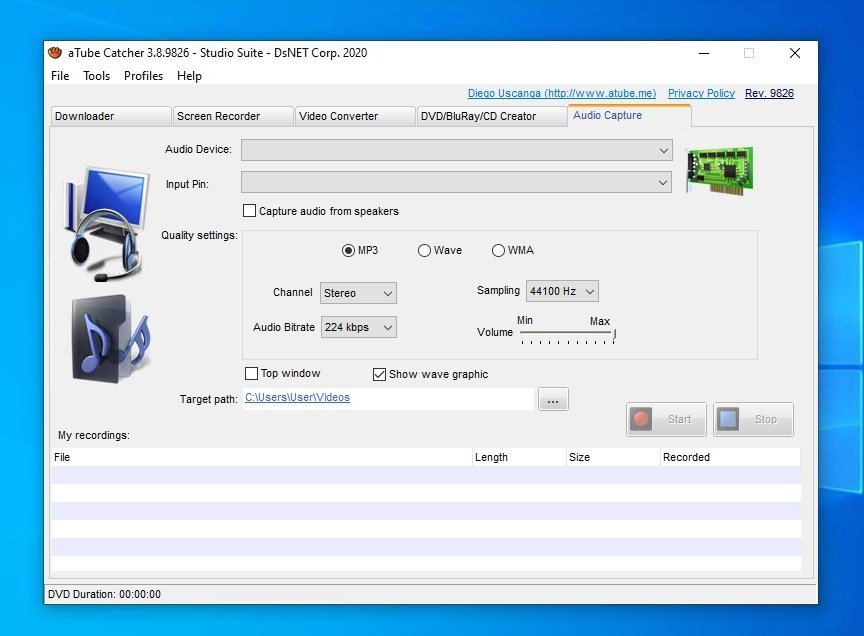864x636 pixels.
Task: Enable Capture audio from speakers checkbox
Action: 250,211
